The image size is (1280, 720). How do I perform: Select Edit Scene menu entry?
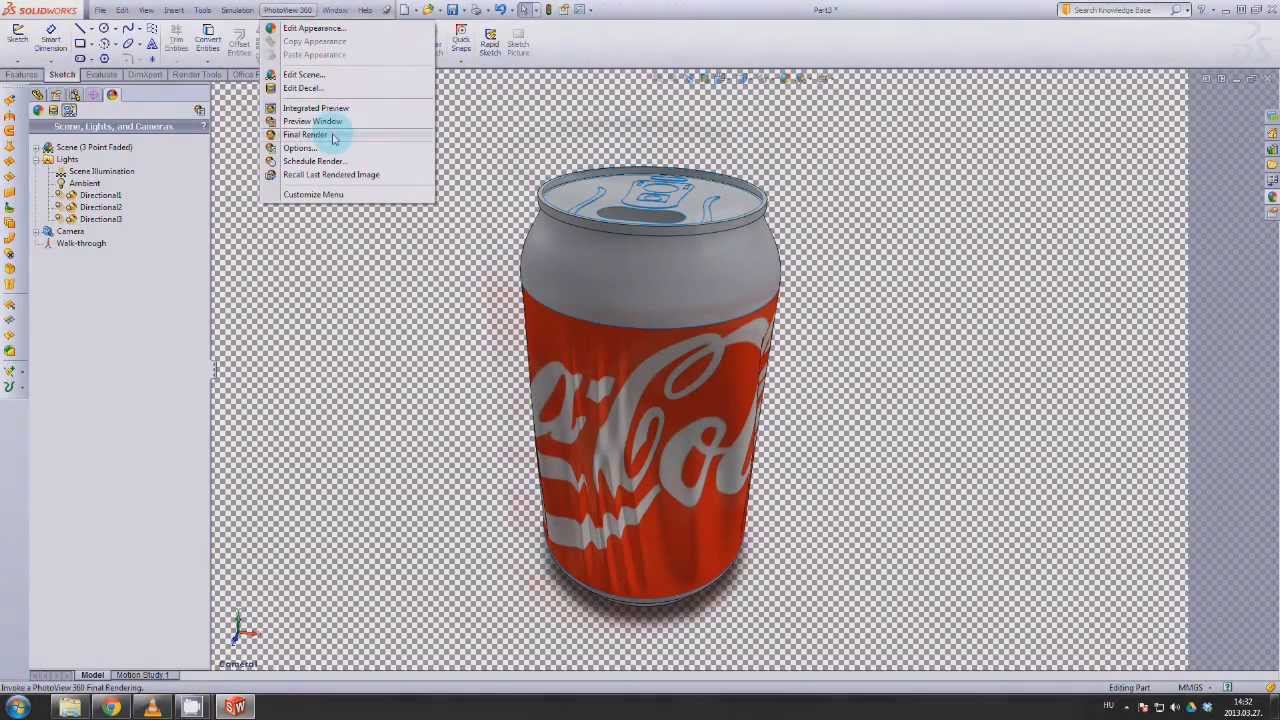tap(303, 75)
